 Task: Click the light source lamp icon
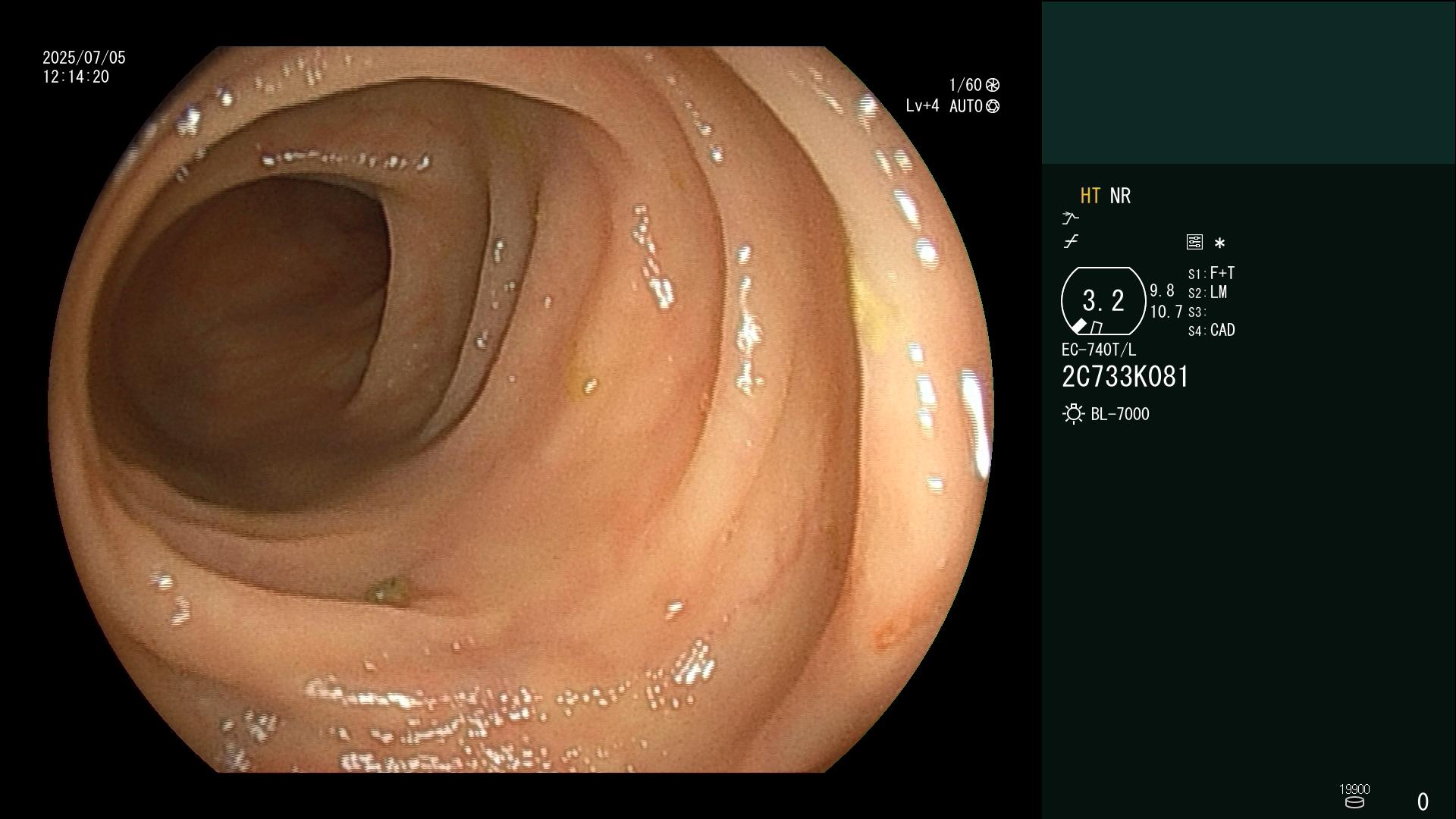click(x=1073, y=414)
